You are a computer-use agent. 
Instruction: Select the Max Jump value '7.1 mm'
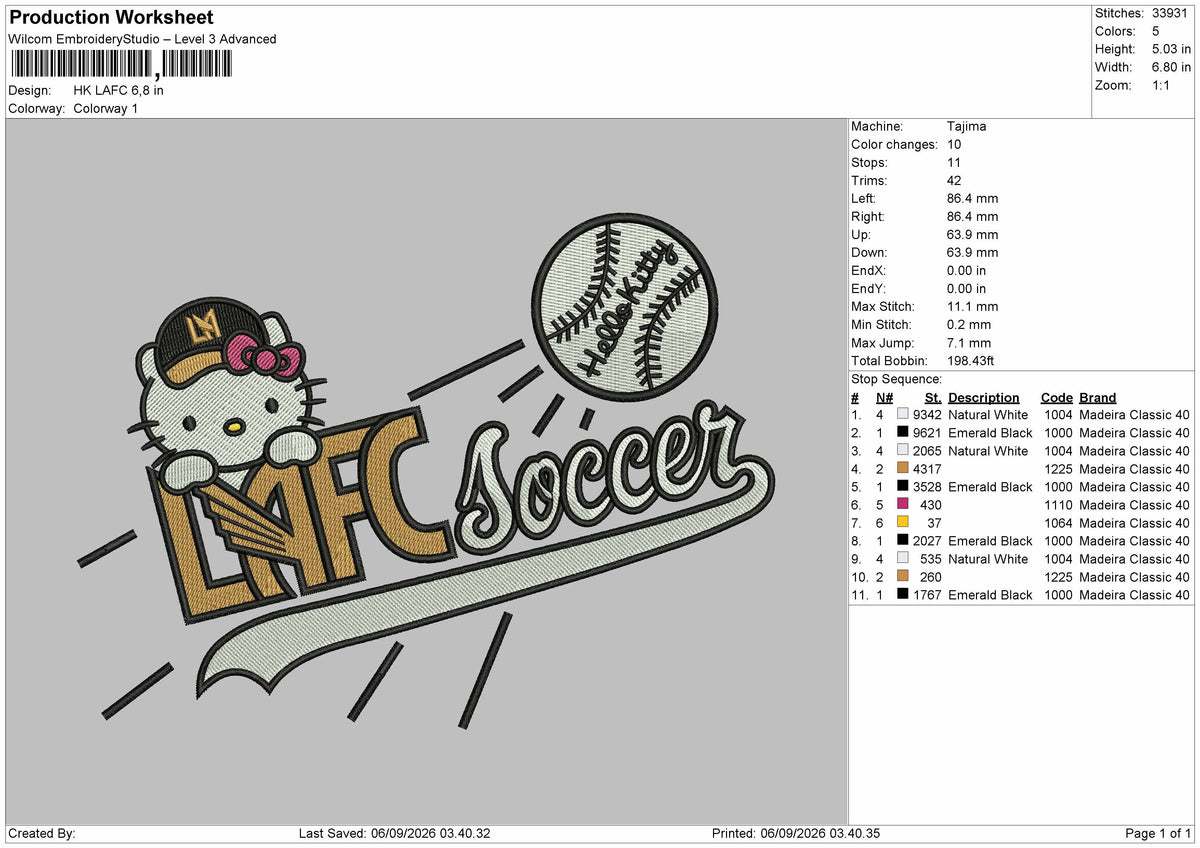pos(969,343)
